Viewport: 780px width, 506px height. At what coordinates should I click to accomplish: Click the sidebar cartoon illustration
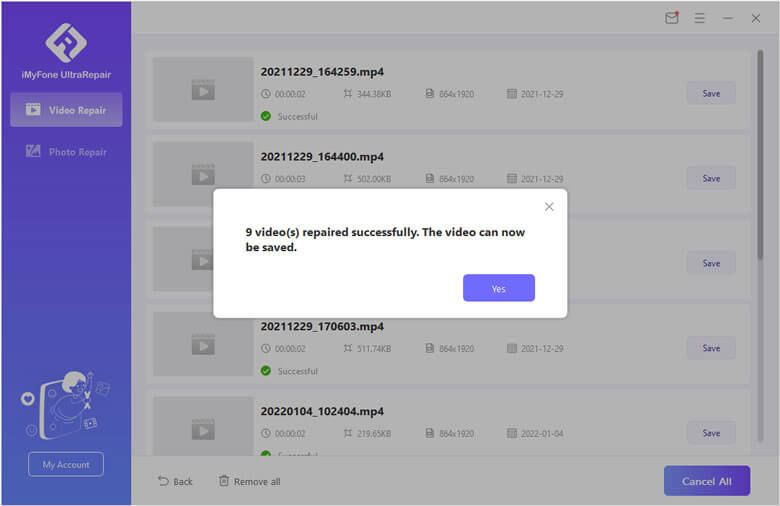coord(66,403)
